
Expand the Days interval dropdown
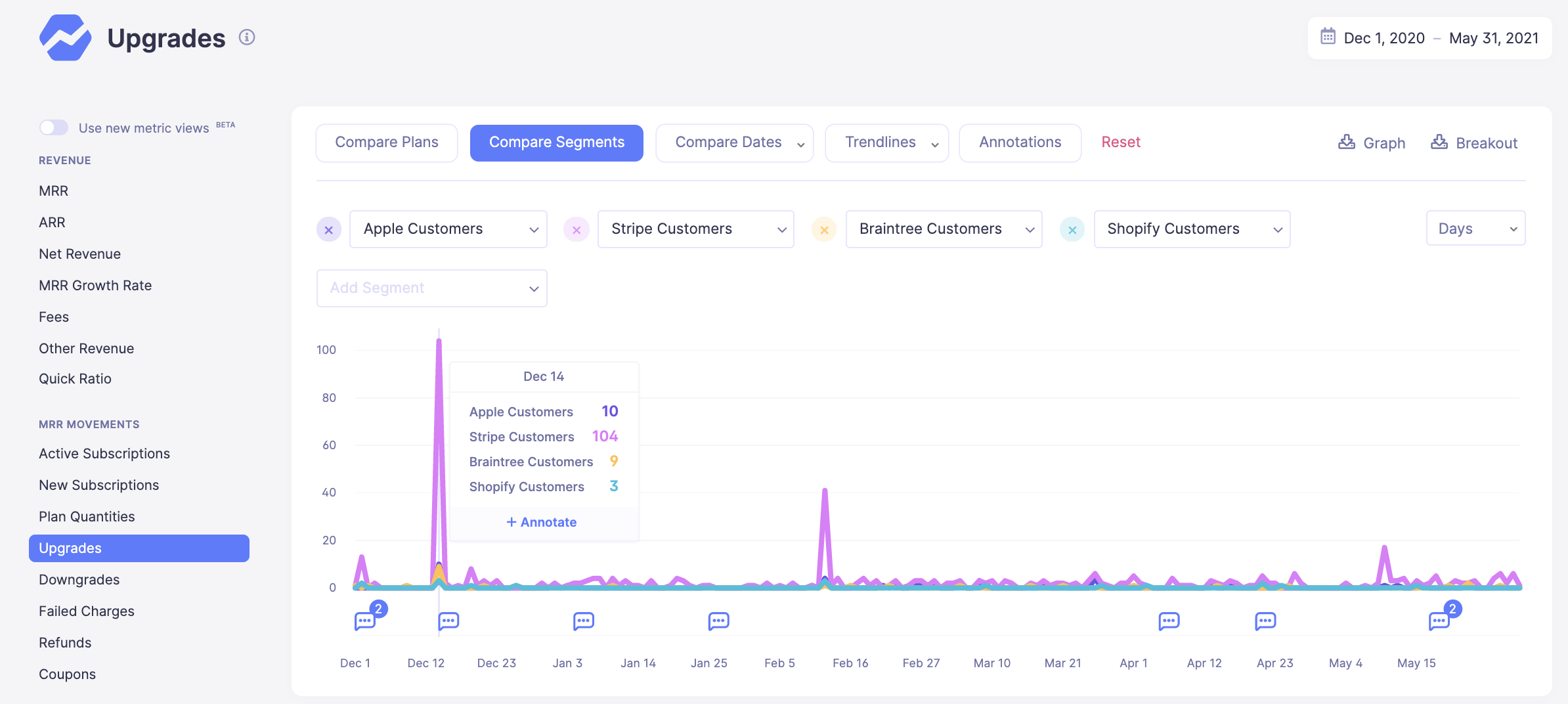(x=1475, y=229)
